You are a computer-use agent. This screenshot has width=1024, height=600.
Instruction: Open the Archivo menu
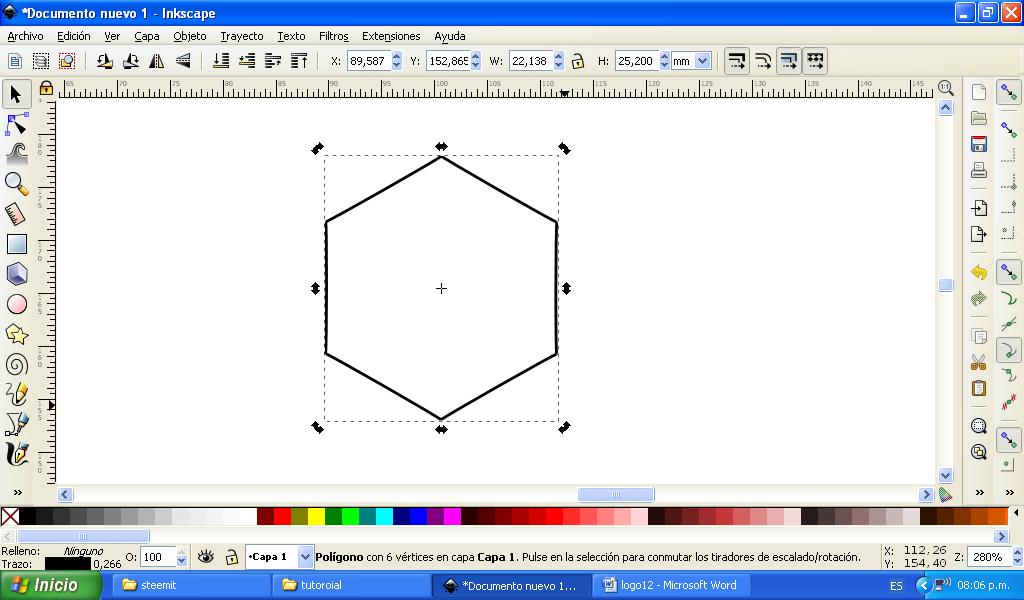point(25,37)
